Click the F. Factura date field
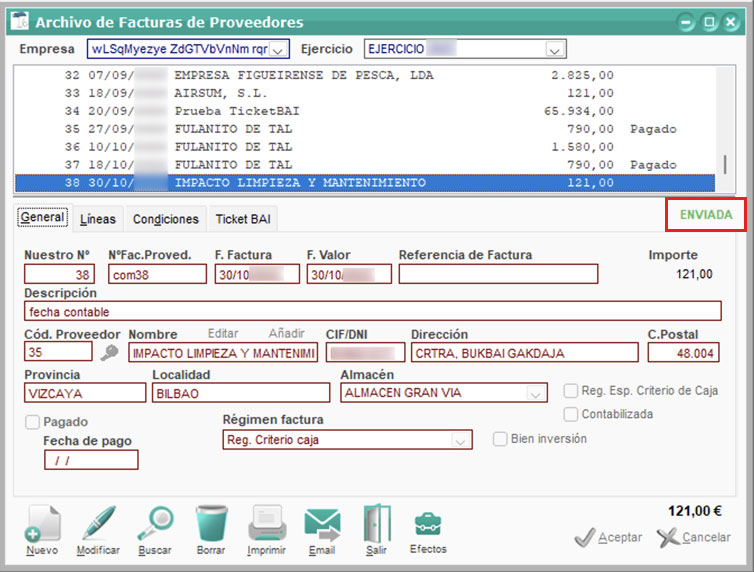Screen dimensions: 754x572 click(x=257, y=274)
